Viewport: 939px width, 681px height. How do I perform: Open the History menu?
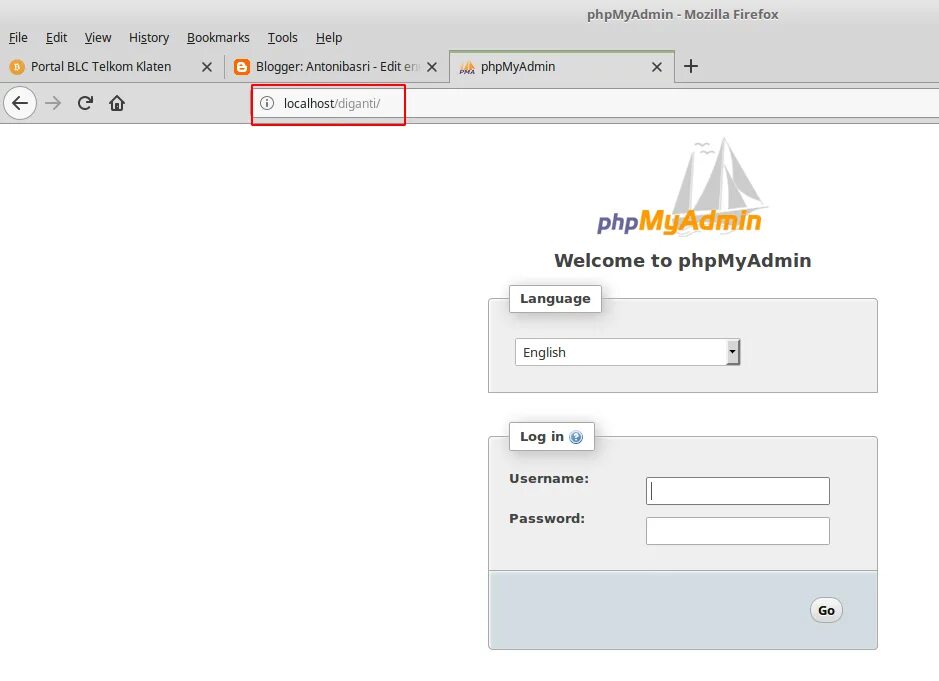coord(149,37)
